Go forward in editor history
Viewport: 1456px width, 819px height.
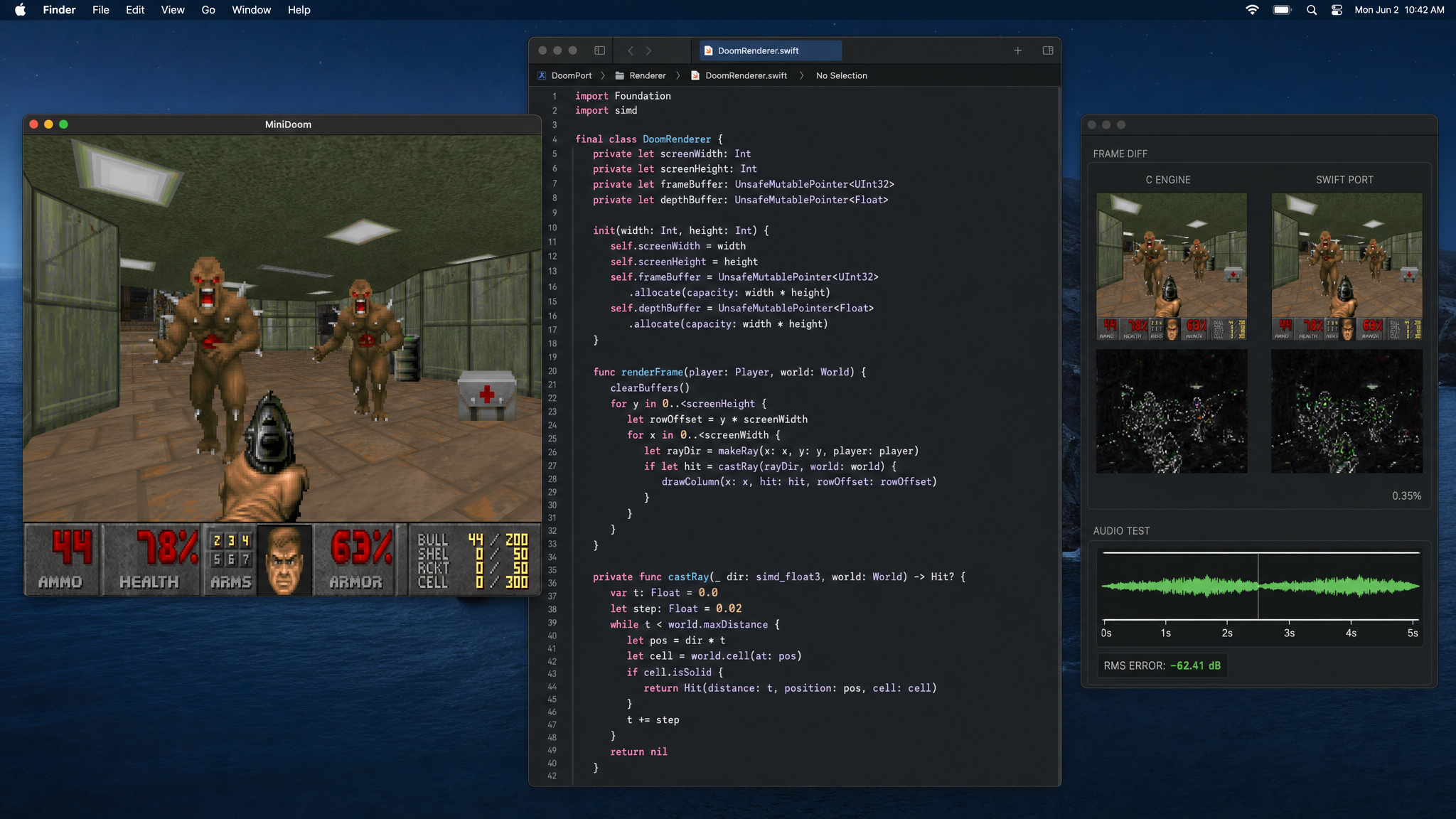[648, 50]
